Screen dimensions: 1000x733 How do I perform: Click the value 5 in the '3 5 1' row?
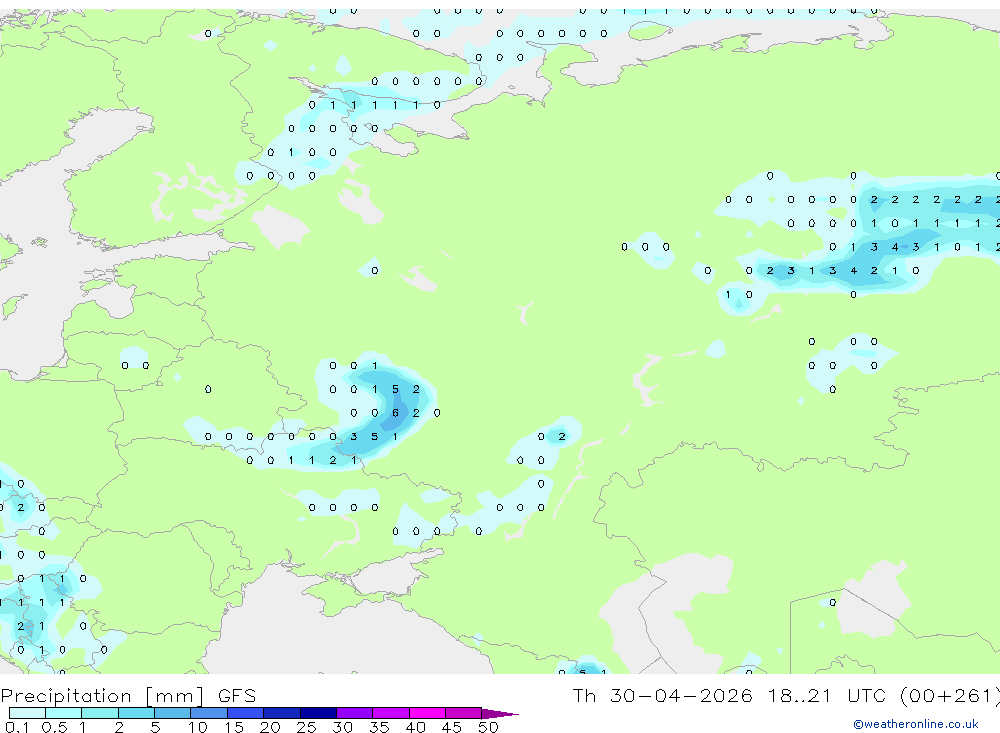click(374, 437)
